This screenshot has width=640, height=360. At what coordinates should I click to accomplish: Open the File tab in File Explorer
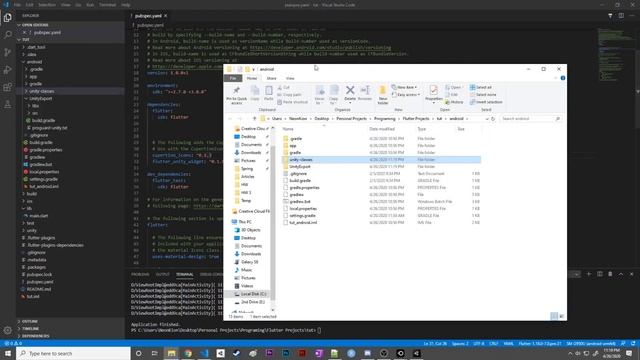233,78
